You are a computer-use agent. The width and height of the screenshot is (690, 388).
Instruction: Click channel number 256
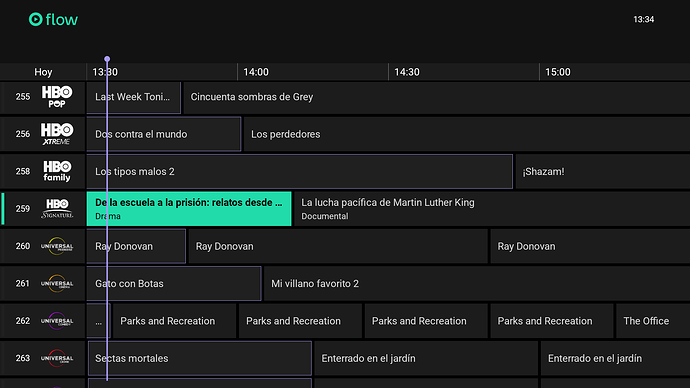[23, 134]
